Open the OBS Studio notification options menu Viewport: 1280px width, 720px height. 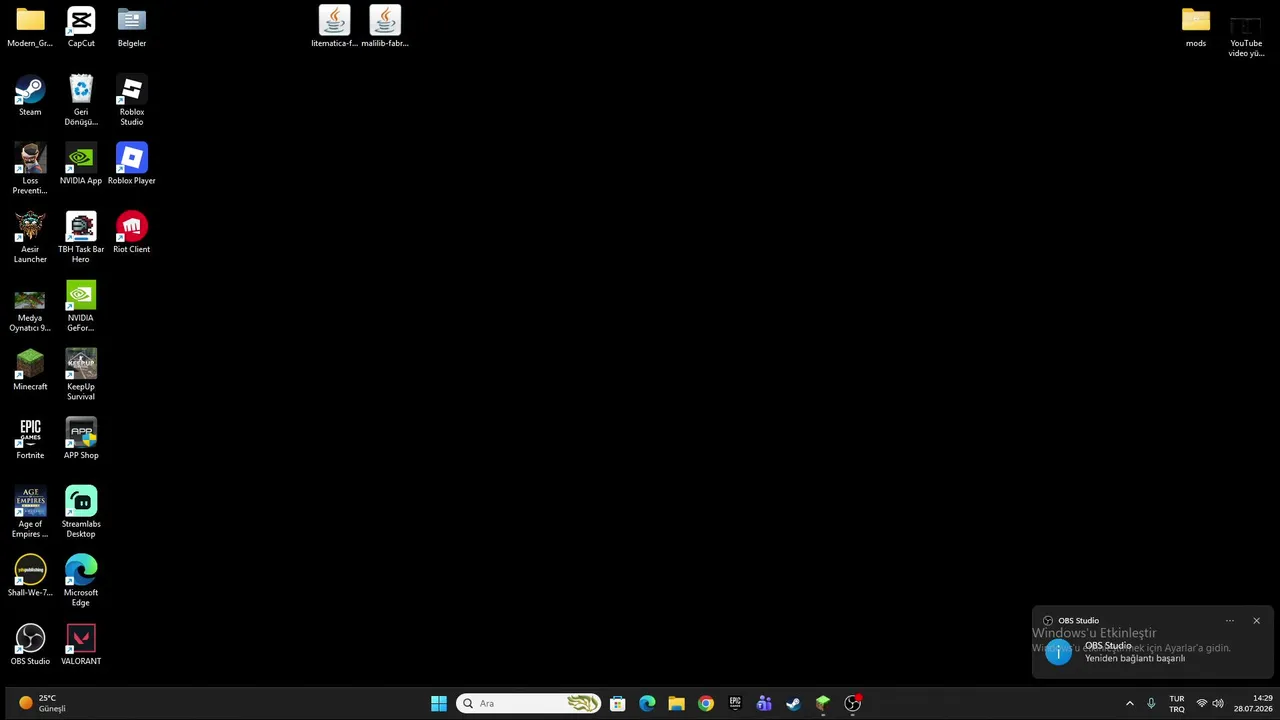click(x=1230, y=620)
